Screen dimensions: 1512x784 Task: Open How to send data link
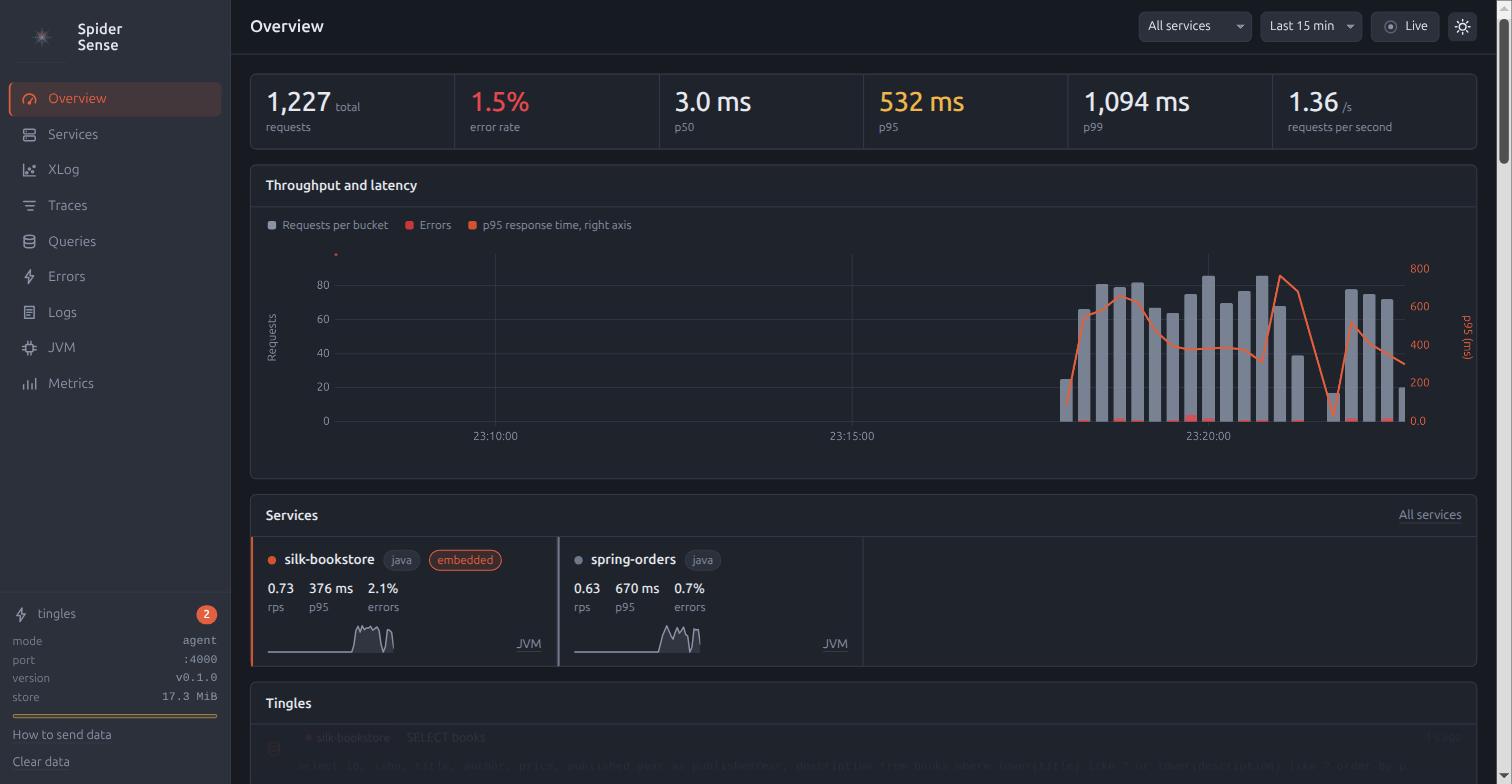click(x=62, y=735)
